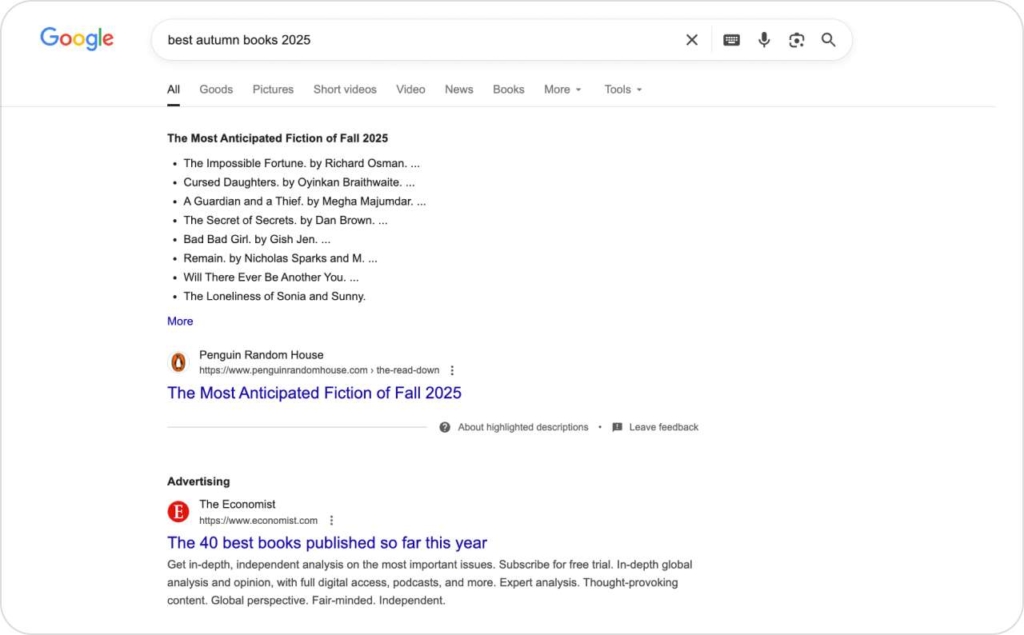Click the magnifying glass search icon

(828, 40)
